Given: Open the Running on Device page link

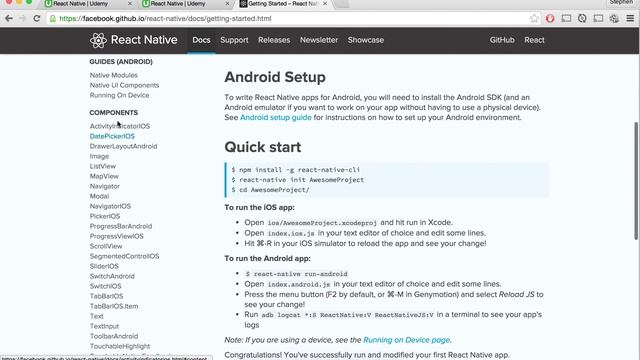Looking at the screenshot, I should coord(407,340).
